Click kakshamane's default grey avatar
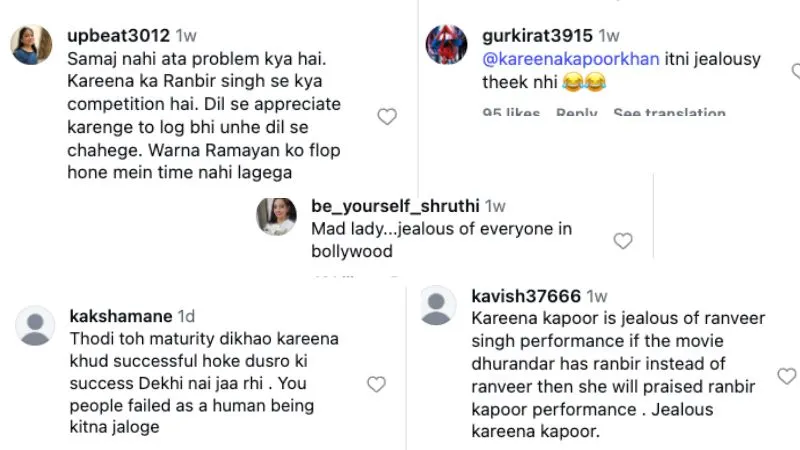The height and width of the screenshot is (450, 800). (37, 326)
